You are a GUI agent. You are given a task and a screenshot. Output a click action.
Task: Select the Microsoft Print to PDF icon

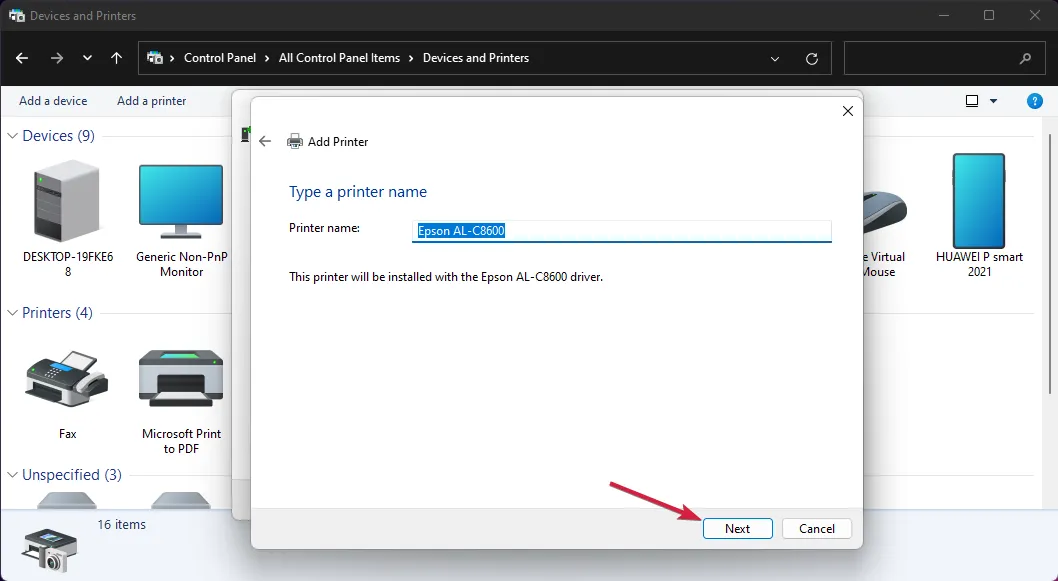[x=181, y=380]
